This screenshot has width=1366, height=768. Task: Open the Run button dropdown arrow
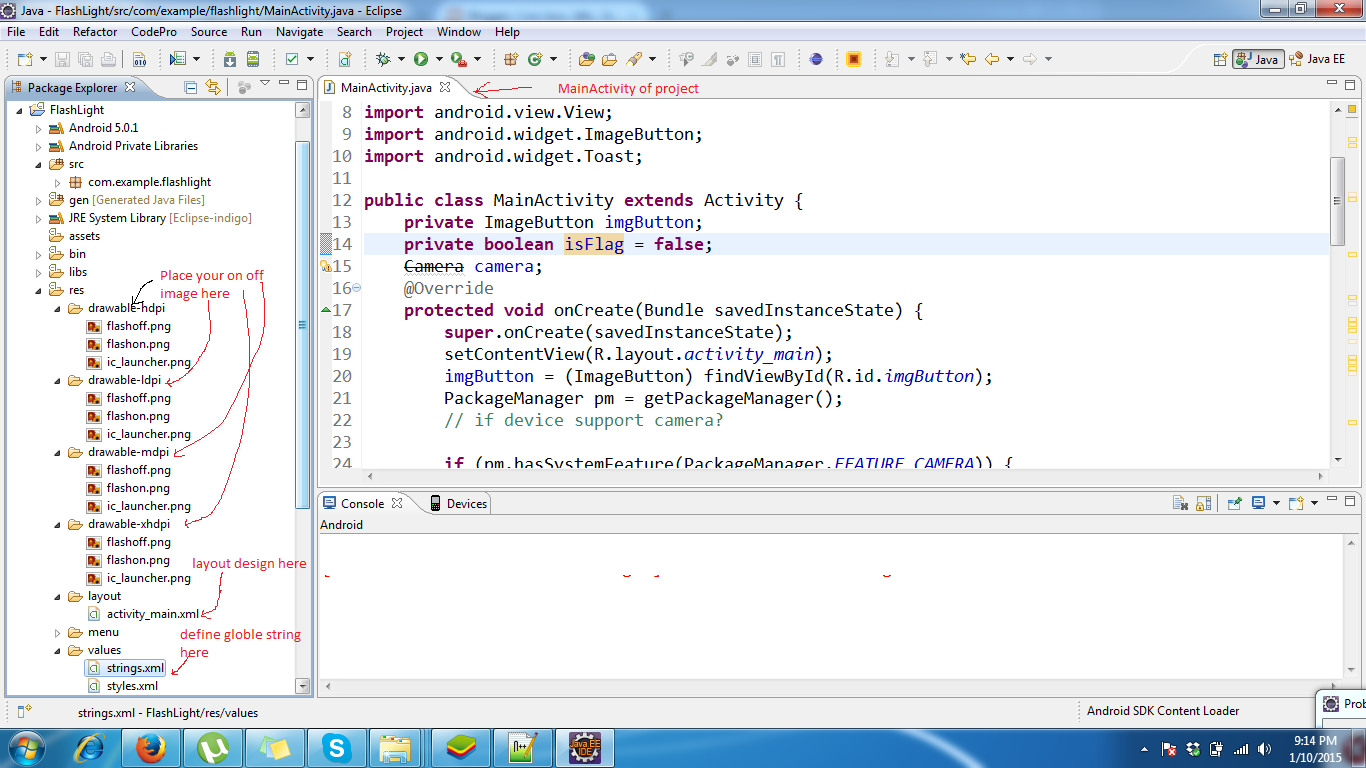pos(438,59)
